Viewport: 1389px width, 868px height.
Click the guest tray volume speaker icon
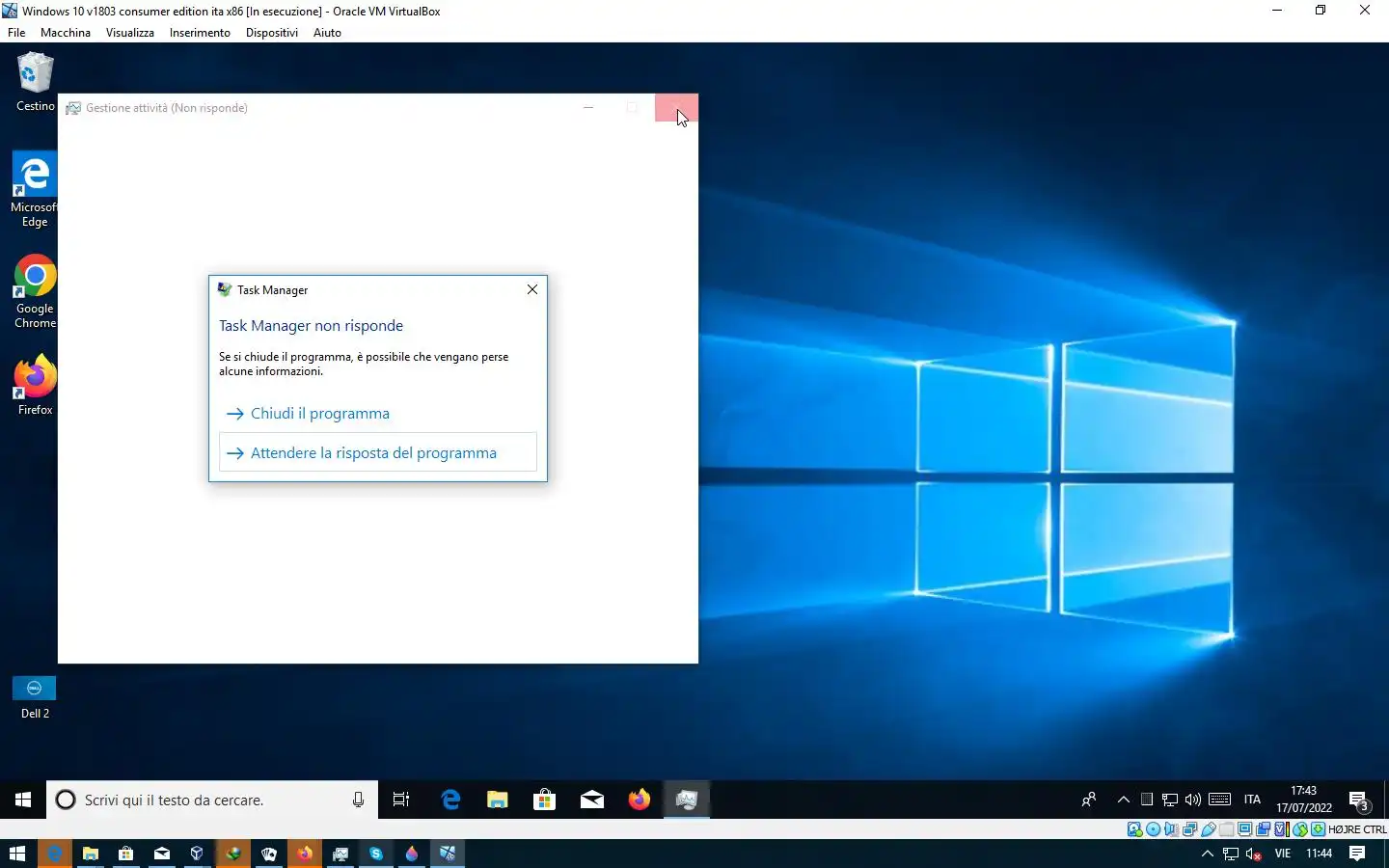1193,800
